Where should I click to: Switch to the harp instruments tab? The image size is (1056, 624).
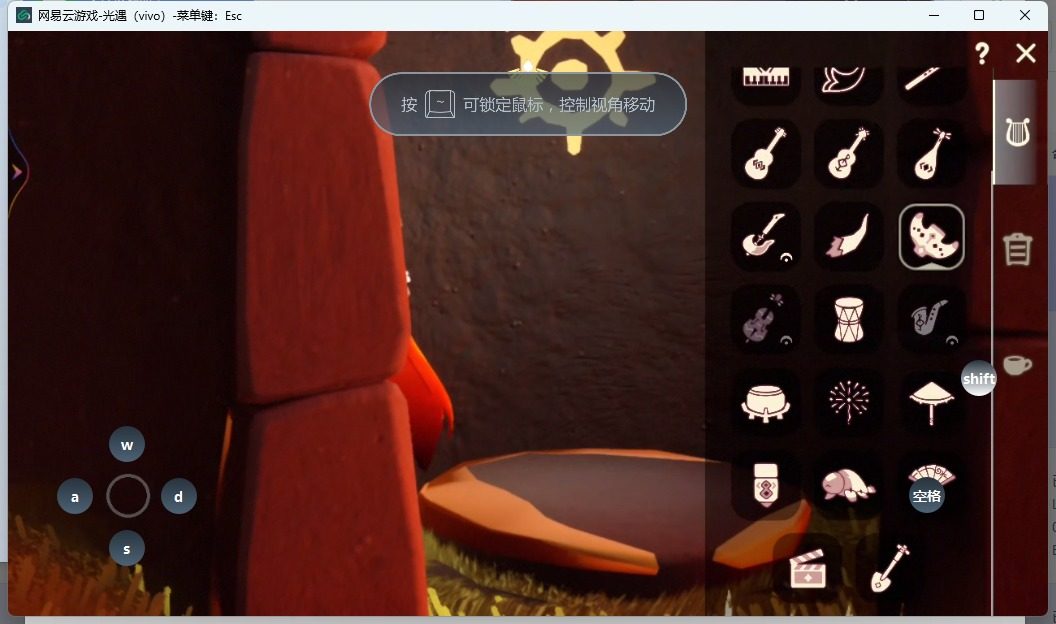[x=1017, y=132]
